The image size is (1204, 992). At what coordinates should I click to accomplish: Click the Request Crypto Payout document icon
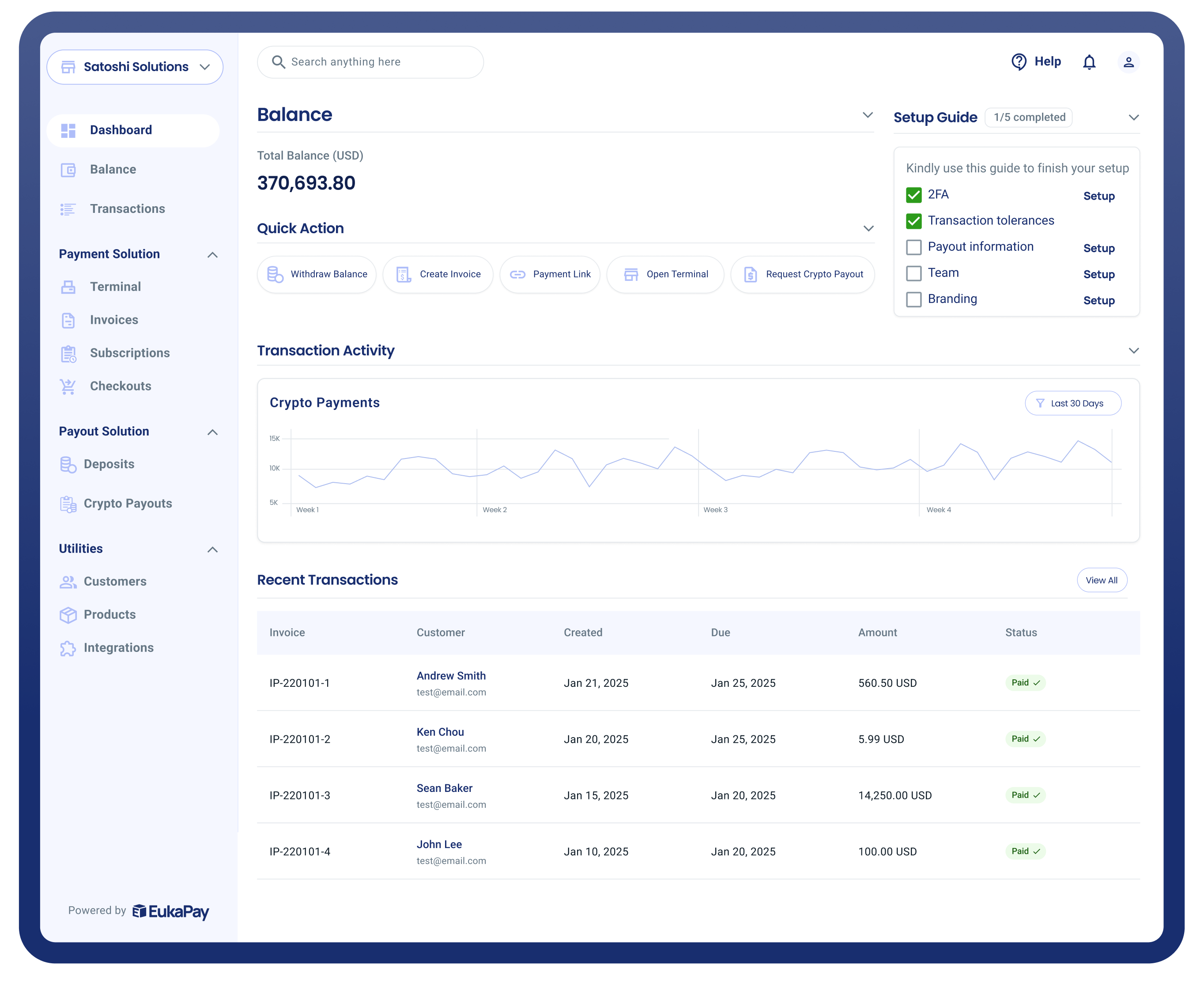click(750, 274)
